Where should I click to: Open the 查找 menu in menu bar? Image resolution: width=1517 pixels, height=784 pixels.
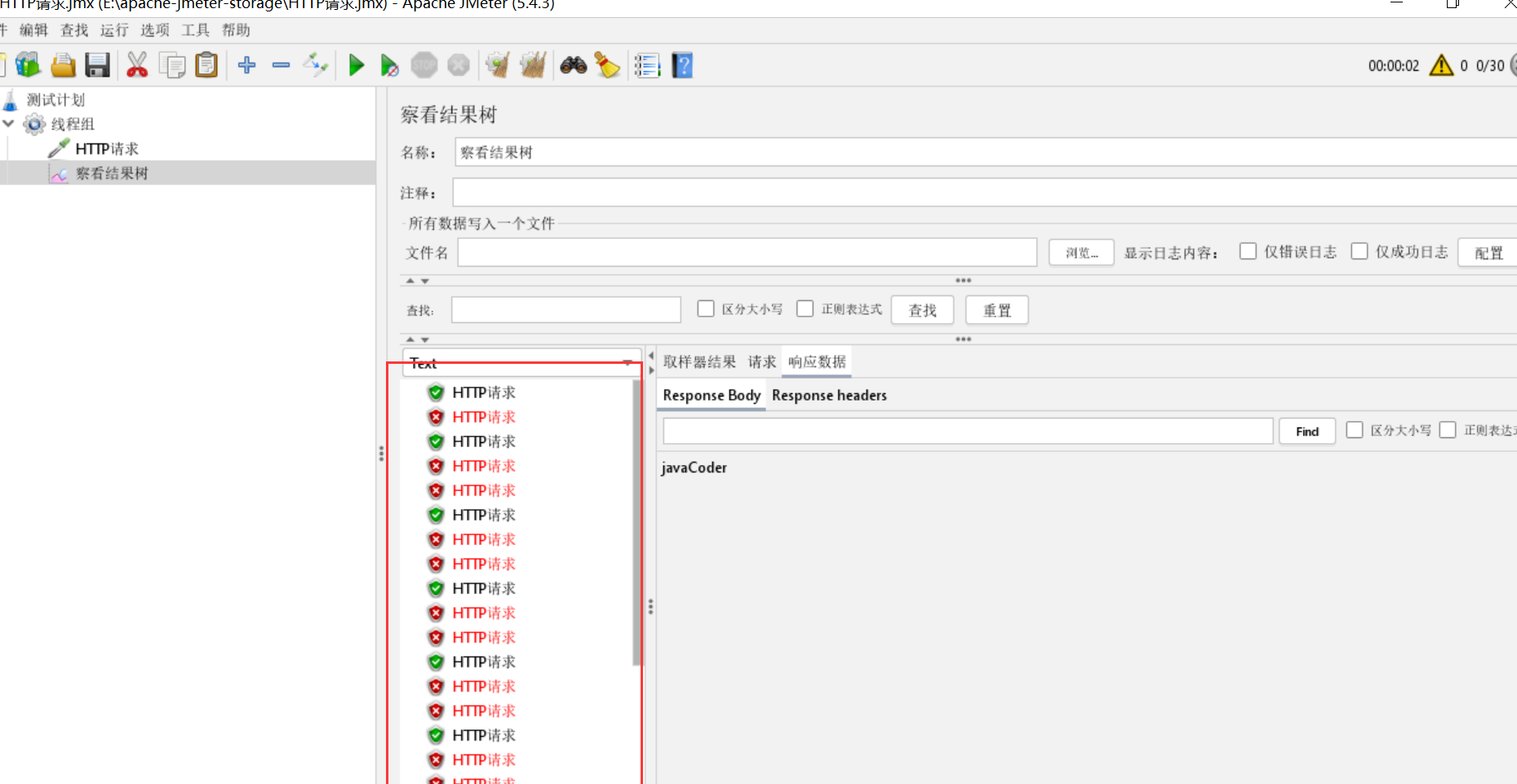pyautogui.click(x=74, y=30)
